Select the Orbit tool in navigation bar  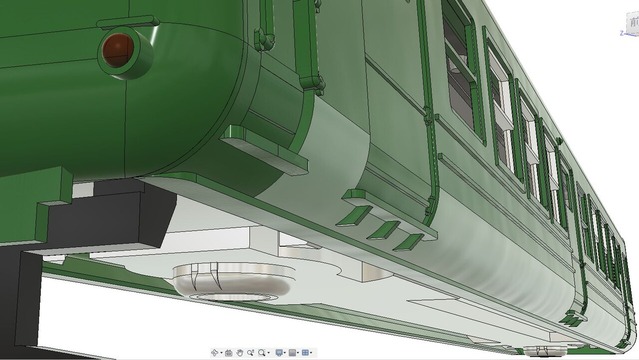coord(215,353)
